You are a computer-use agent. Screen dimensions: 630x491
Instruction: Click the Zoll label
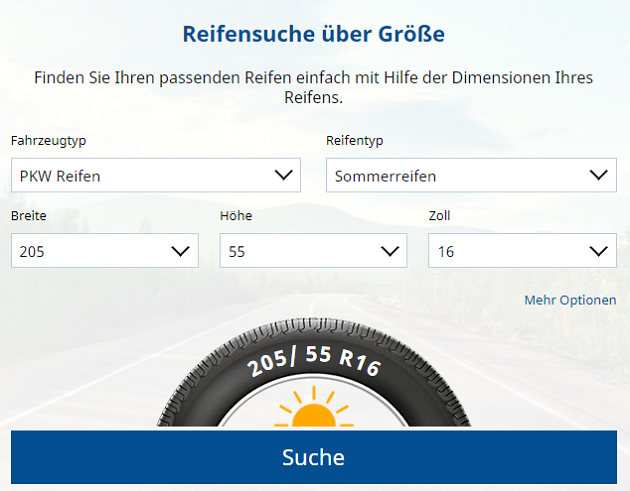pyautogui.click(x=439, y=216)
